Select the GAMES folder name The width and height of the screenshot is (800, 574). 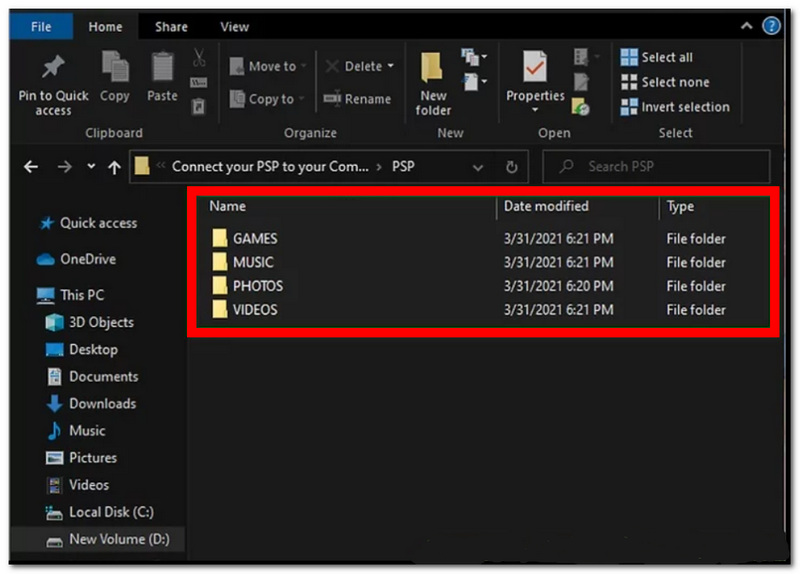click(255, 238)
